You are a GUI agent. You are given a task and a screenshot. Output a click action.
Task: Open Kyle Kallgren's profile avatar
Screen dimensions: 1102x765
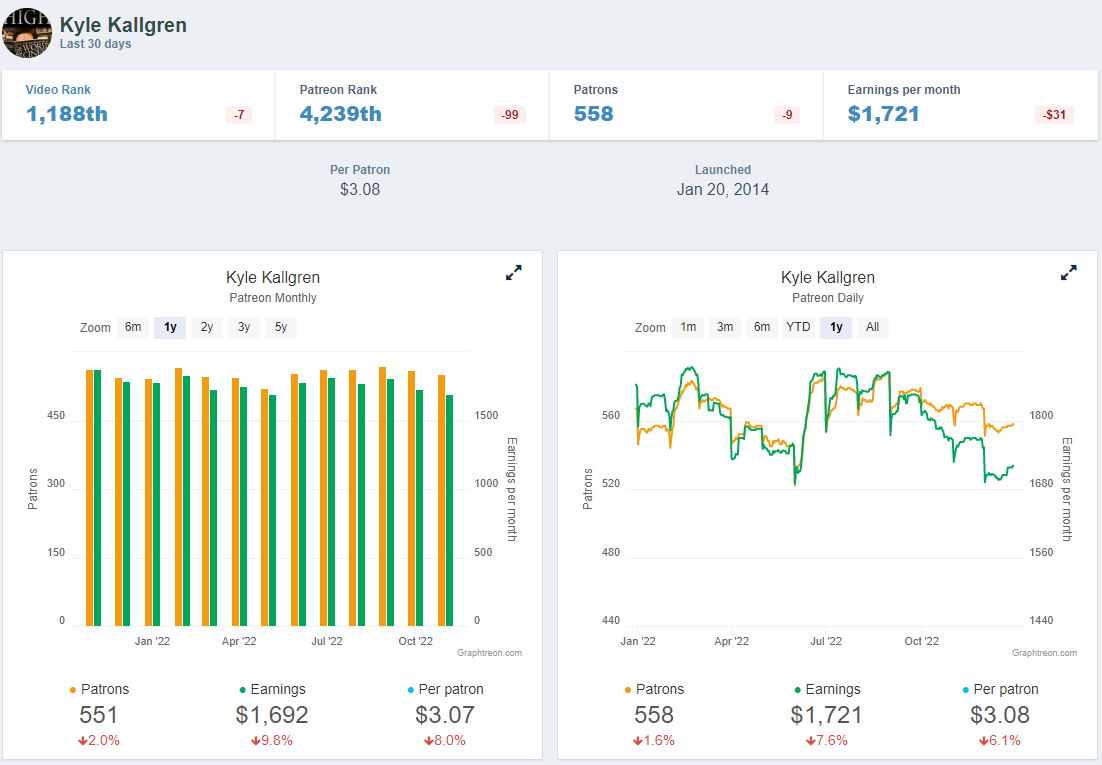27,33
